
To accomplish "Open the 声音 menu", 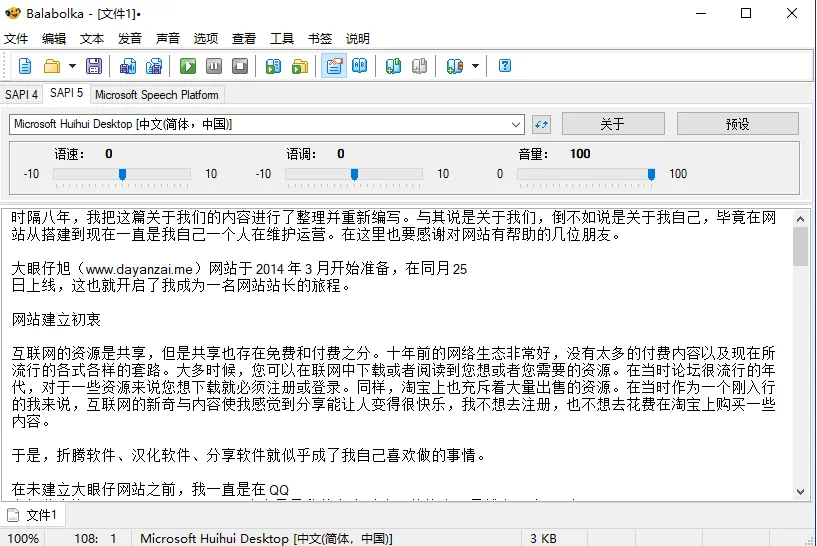I will [168, 39].
